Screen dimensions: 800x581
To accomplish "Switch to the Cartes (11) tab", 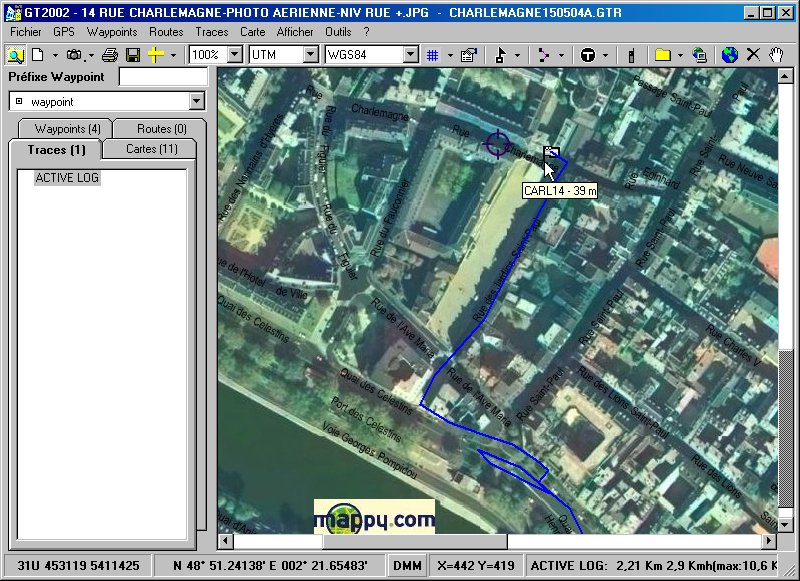I will click(x=152, y=149).
